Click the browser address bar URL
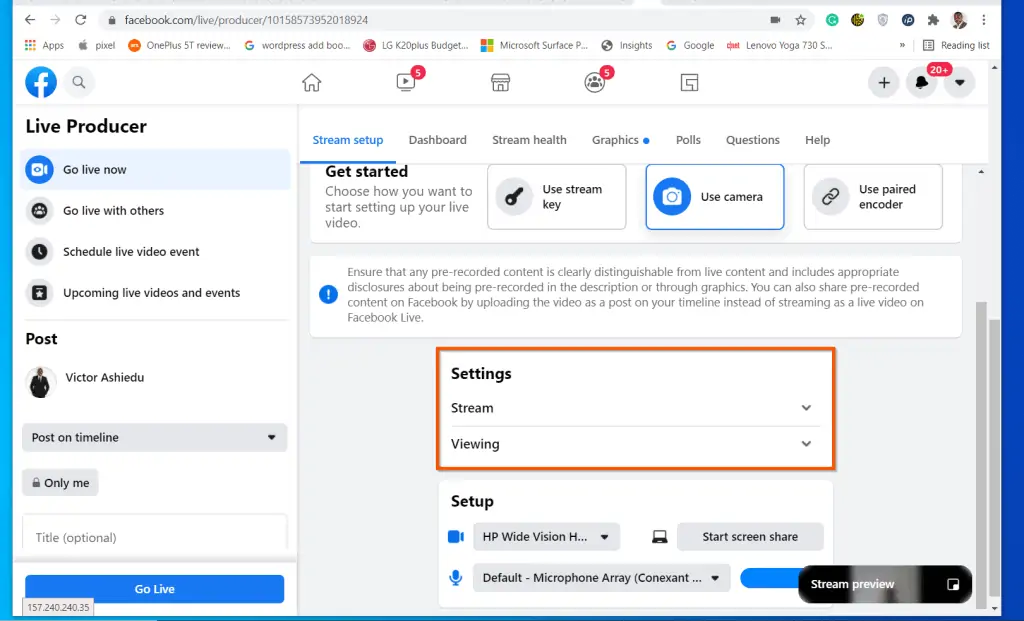 [246, 20]
